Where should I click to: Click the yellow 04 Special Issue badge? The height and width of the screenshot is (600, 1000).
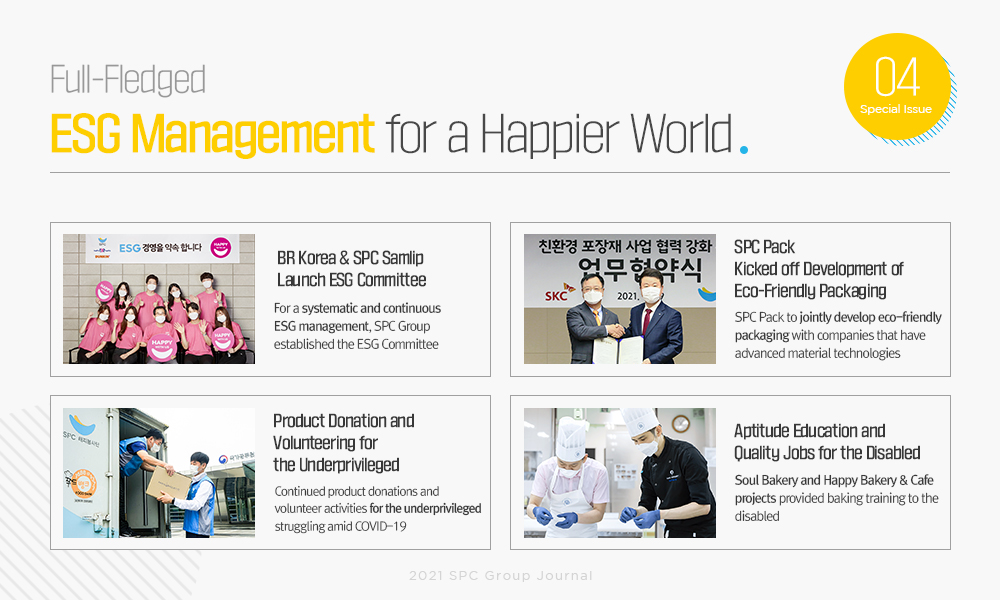coord(897,85)
